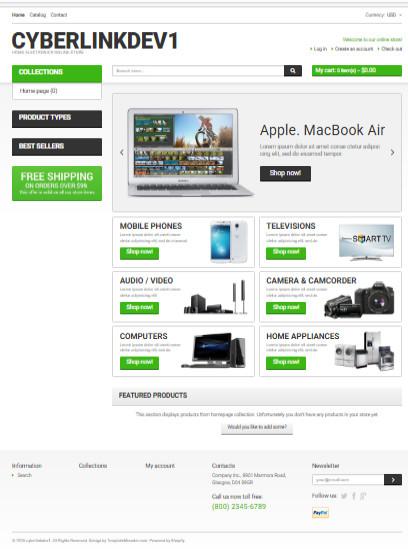Screen dimensions: 408x549
Task: Open the Home menu item
Action: [18, 15]
